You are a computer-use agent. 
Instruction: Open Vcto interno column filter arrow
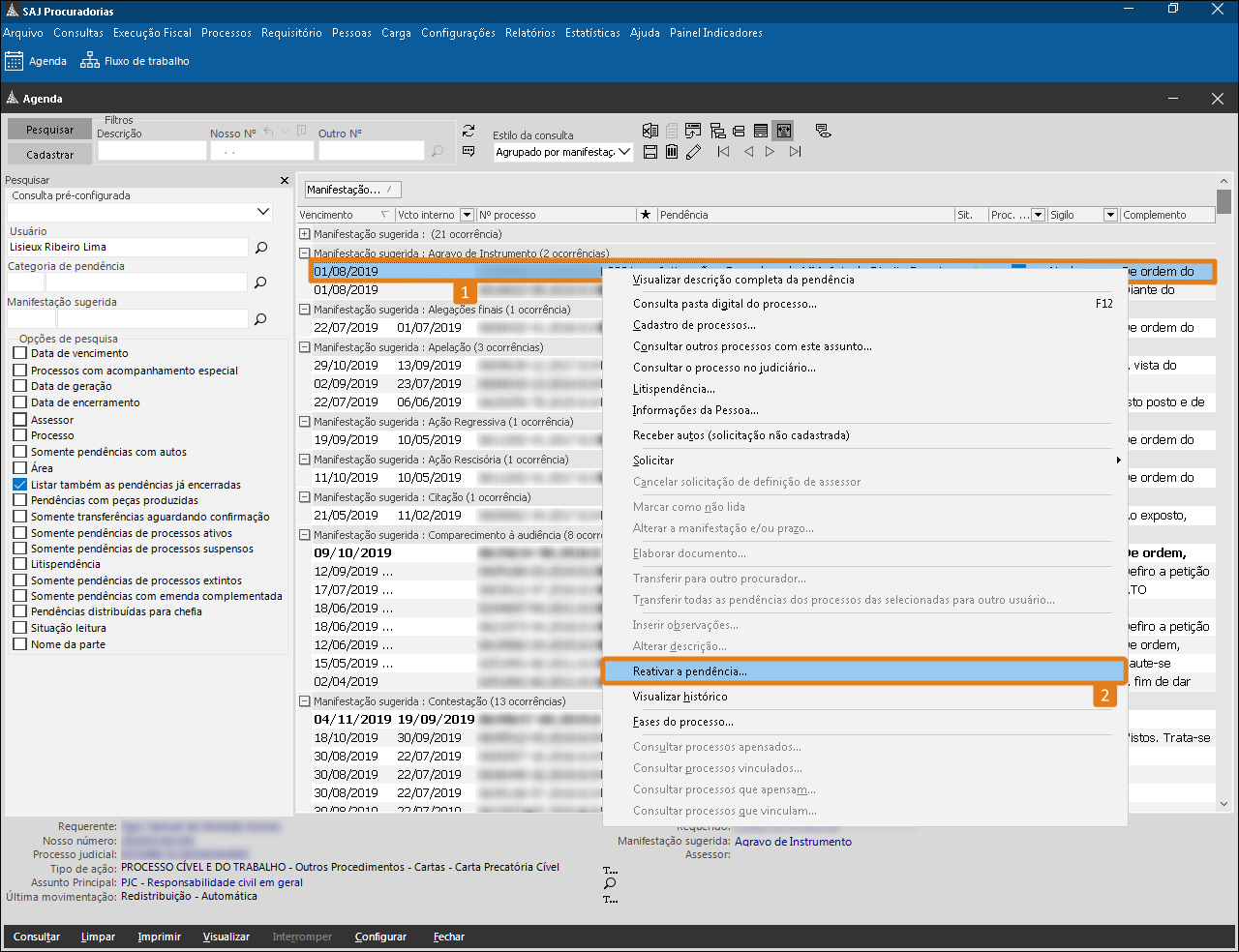tap(467, 215)
